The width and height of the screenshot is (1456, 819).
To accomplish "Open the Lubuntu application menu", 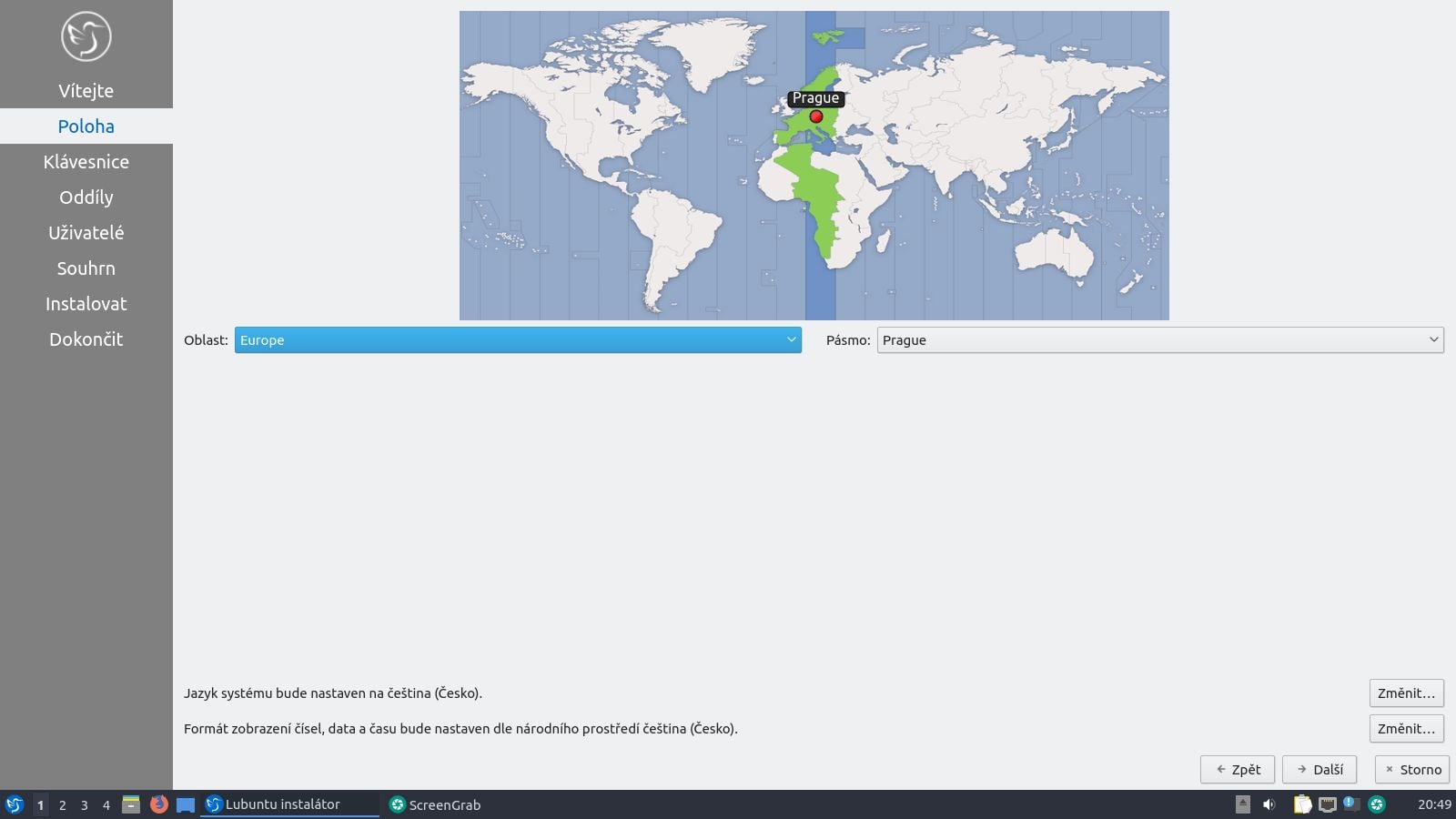I will (x=13, y=804).
